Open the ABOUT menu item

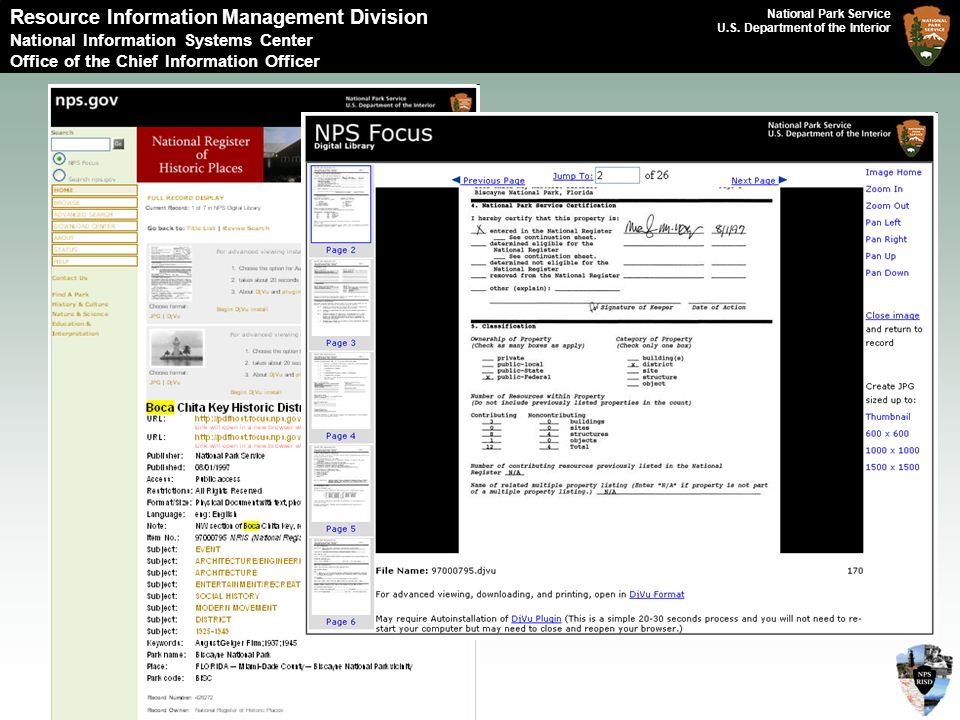coord(94,238)
